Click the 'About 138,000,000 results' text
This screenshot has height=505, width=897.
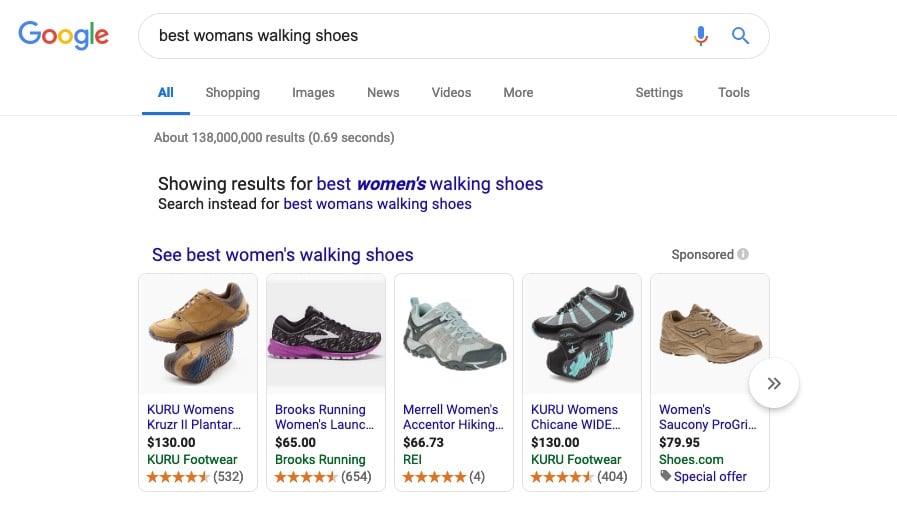(x=274, y=137)
